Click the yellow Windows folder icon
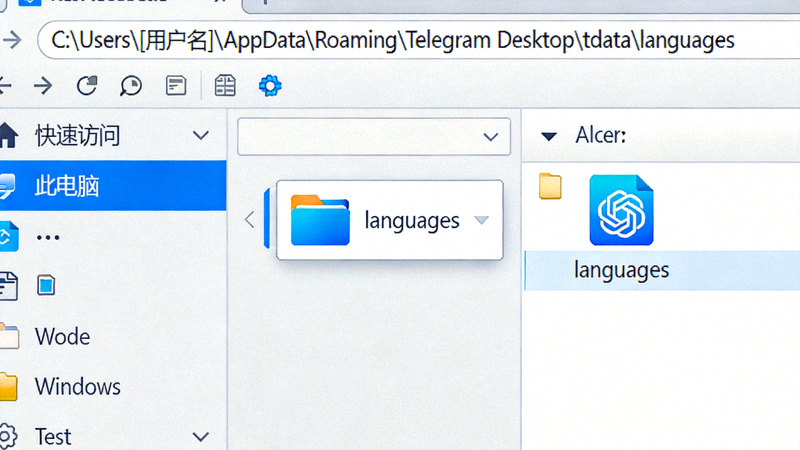This screenshot has height=450, width=800. pos(9,387)
